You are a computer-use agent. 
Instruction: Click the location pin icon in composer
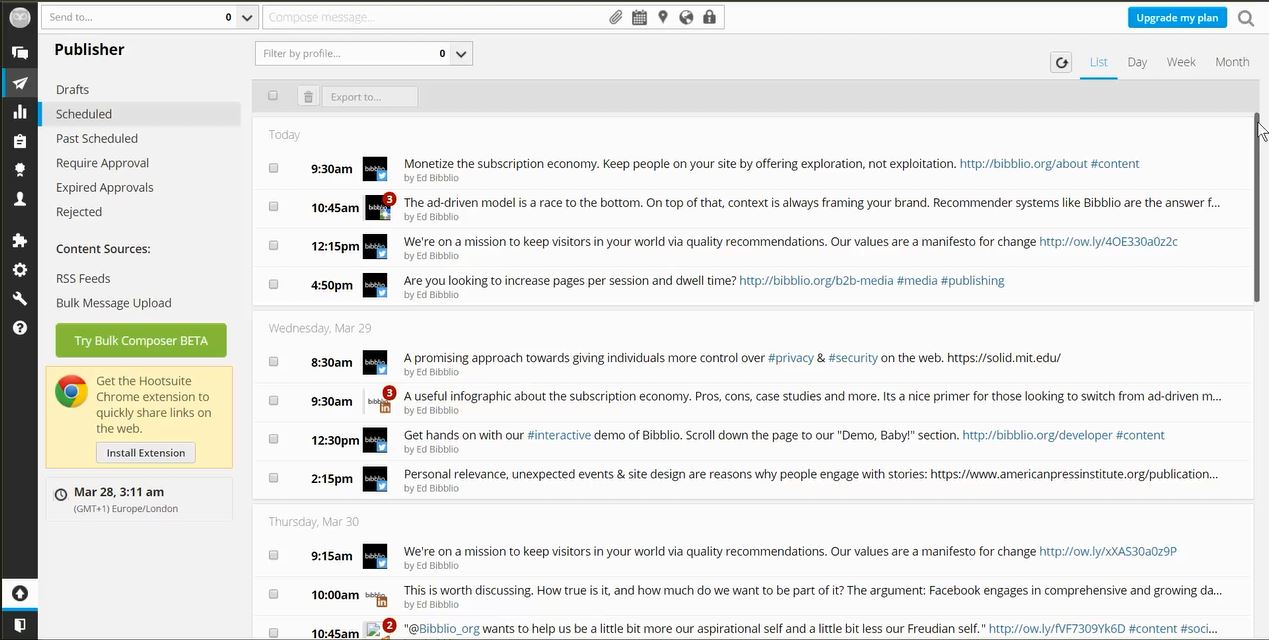[662, 17]
